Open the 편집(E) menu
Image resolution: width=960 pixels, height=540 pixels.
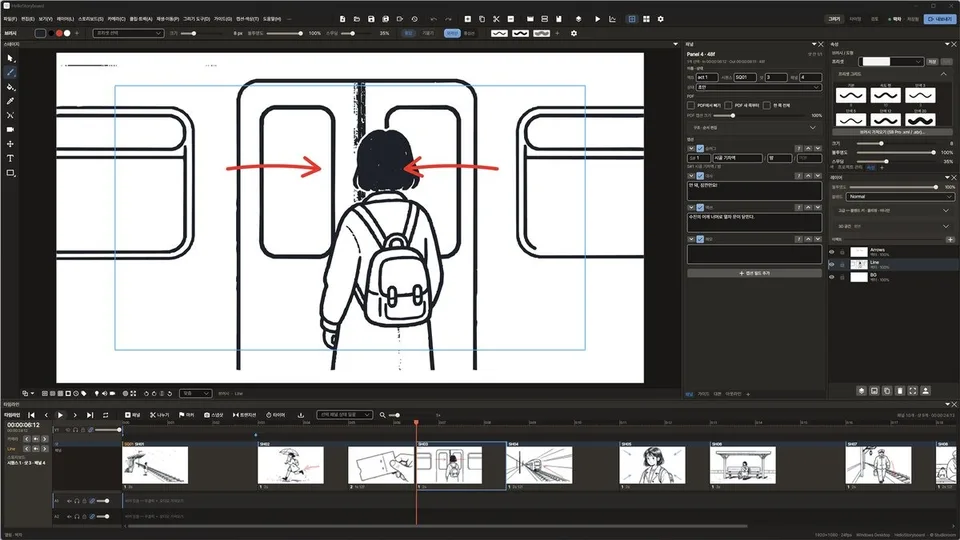pos(28,19)
